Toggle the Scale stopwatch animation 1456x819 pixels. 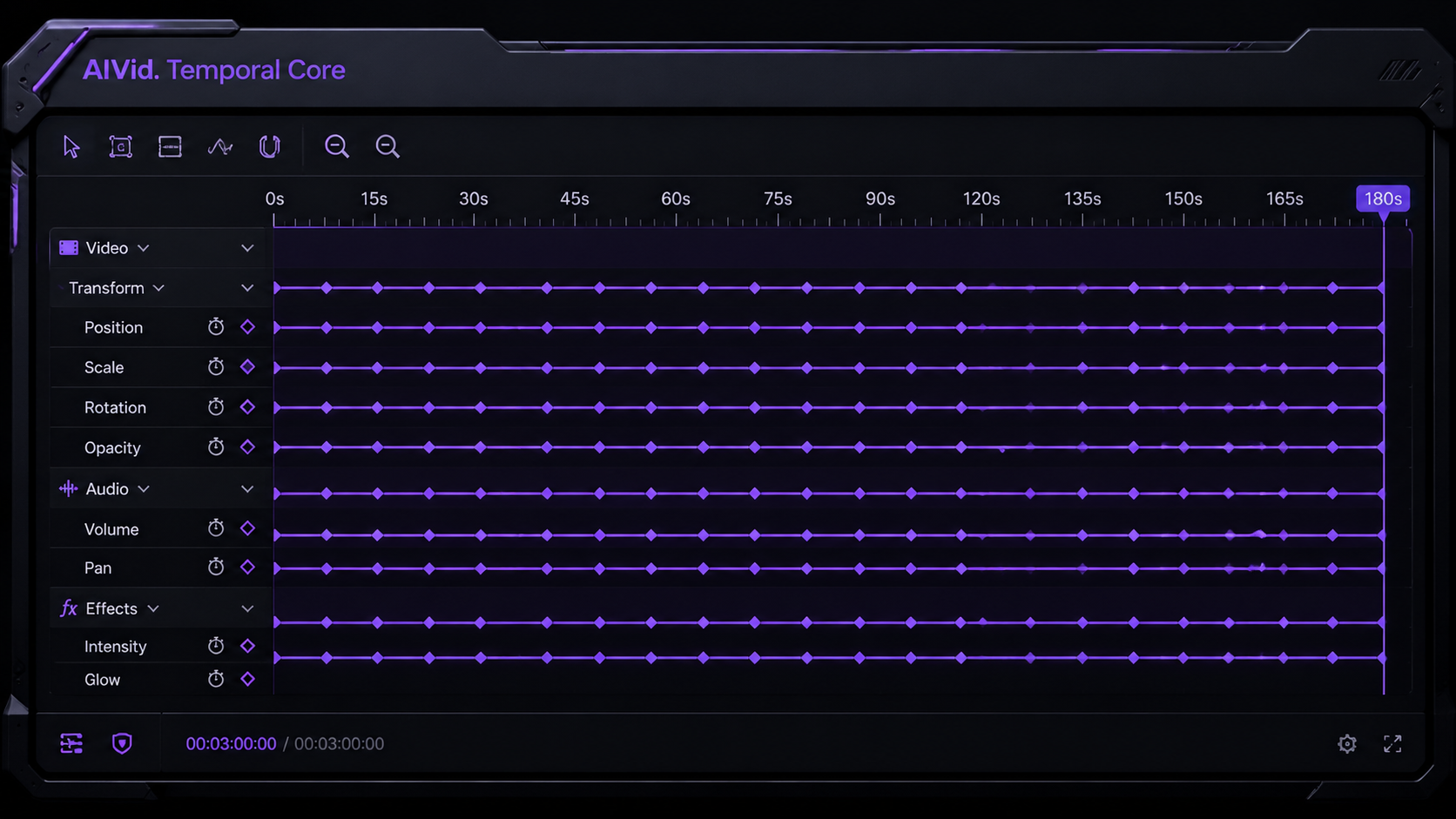click(x=216, y=367)
